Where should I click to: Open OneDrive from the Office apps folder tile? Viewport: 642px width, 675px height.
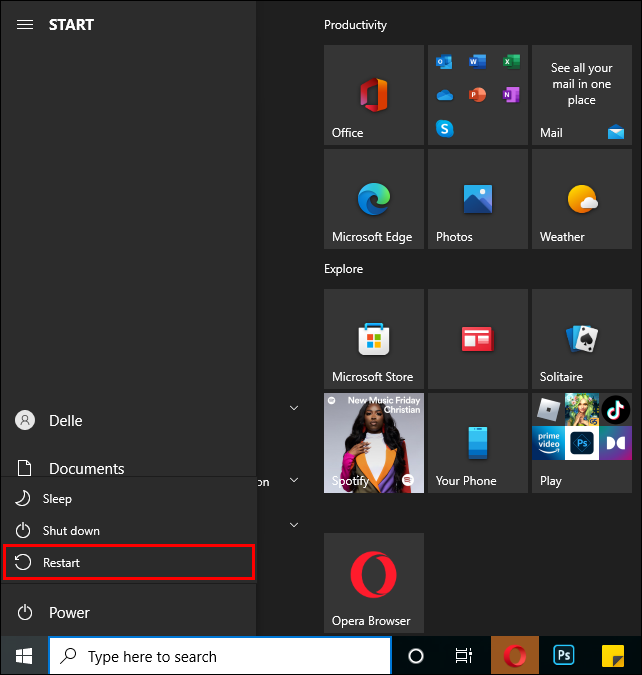(x=444, y=95)
